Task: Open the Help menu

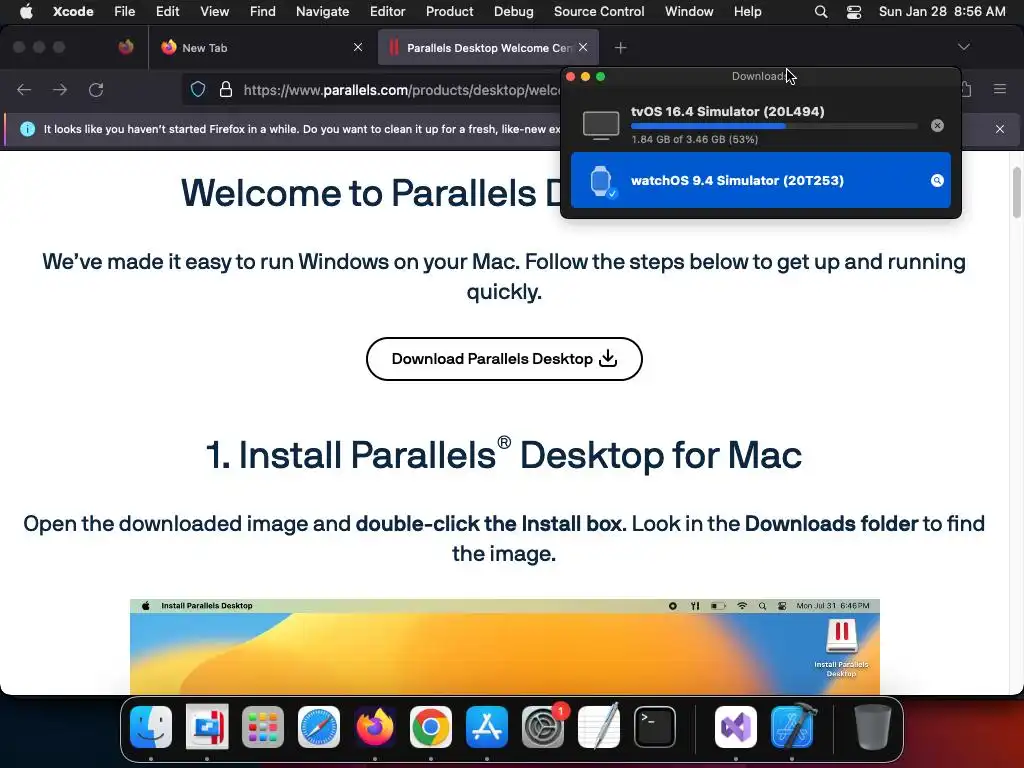Action: point(747,12)
